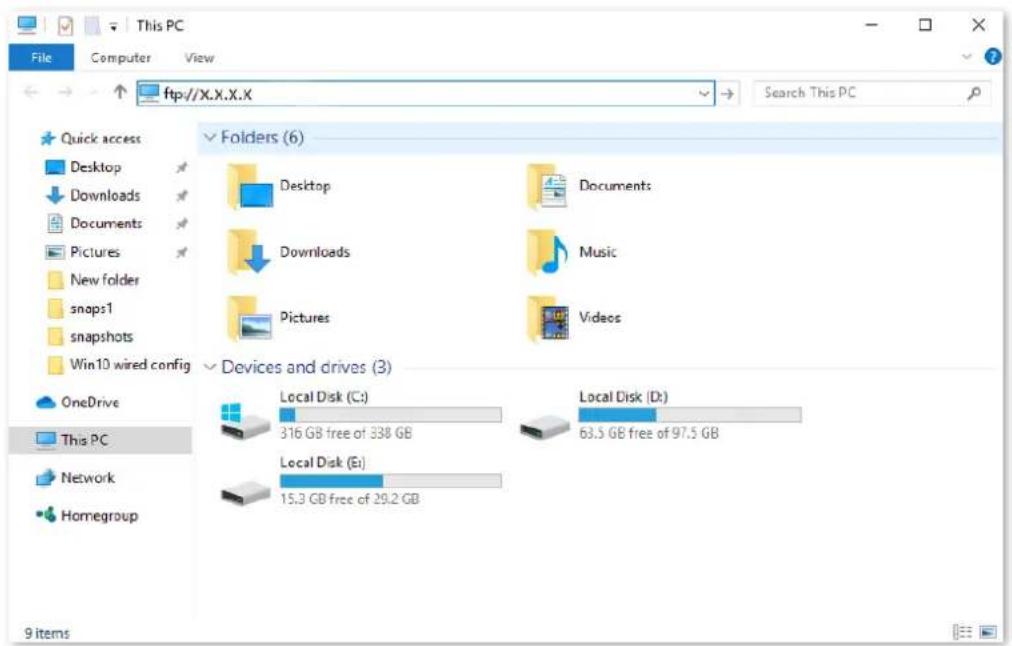Screen dimensions: 1012x646
Task: Click the Homegroup icon in sidebar
Action: pyautogui.click(x=46, y=515)
